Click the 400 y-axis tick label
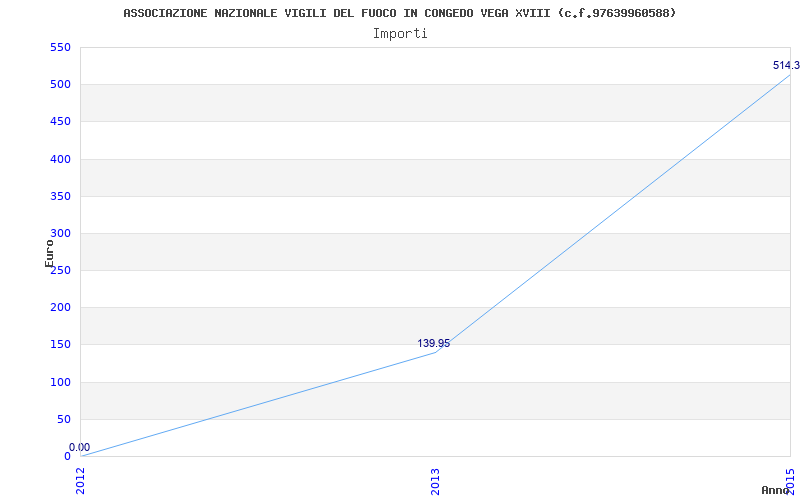This screenshot has width=800, height=500. (60, 159)
